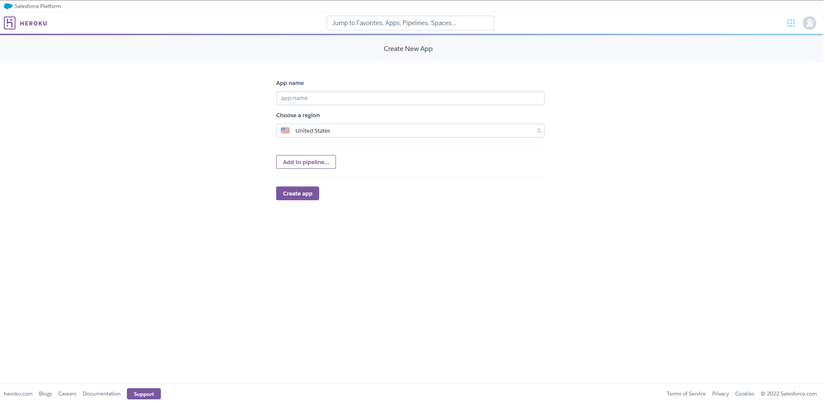
Task: Click the Choose a region label
Action: click(x=298, y=115)
